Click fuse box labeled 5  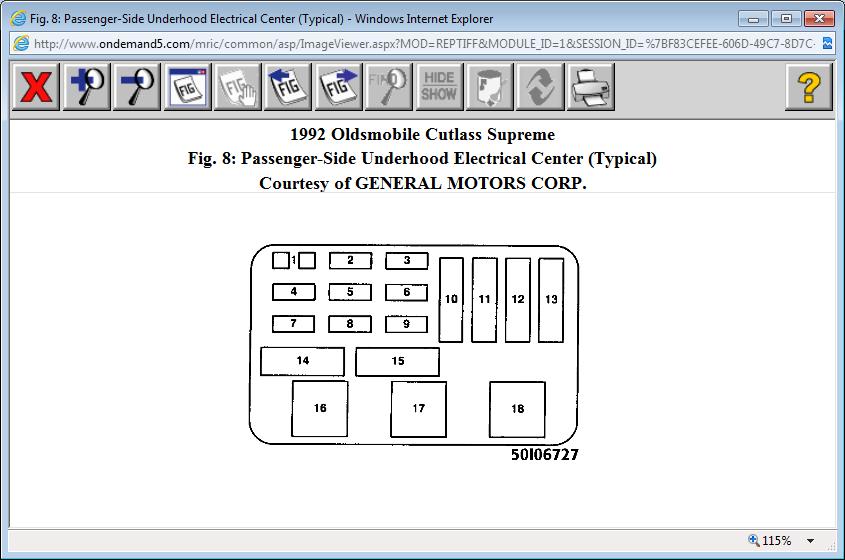pyautogui.click(x=350, y=292)
